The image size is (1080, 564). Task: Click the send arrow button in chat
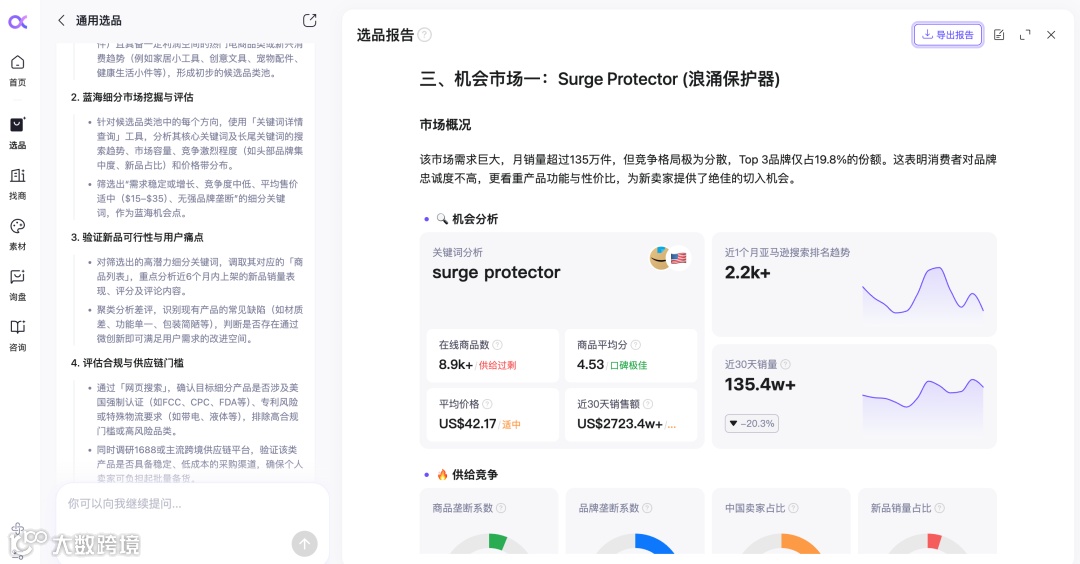[304, 543]
